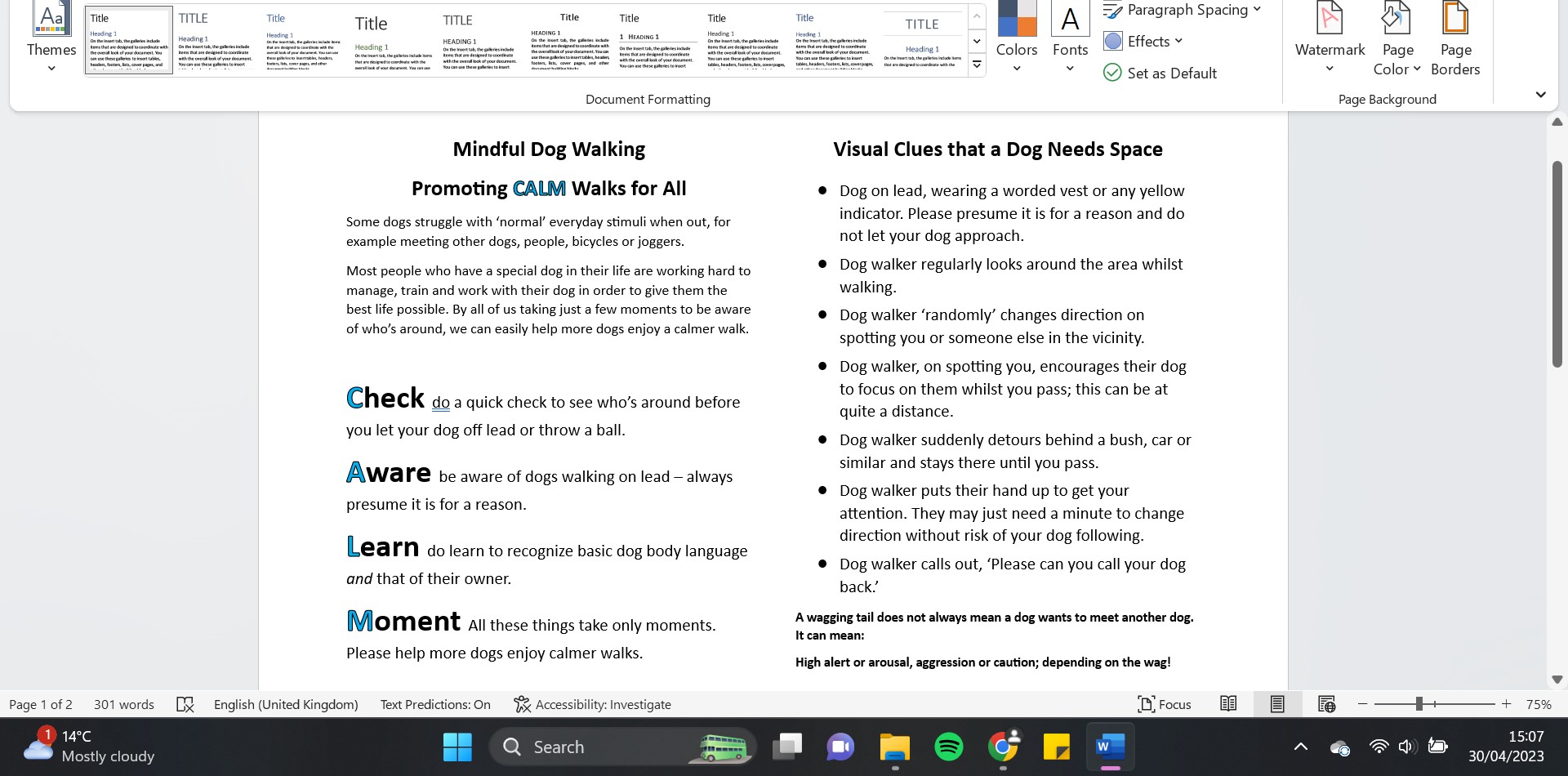Open Wi-Fi network settings icon

(x=1379, y=747)
